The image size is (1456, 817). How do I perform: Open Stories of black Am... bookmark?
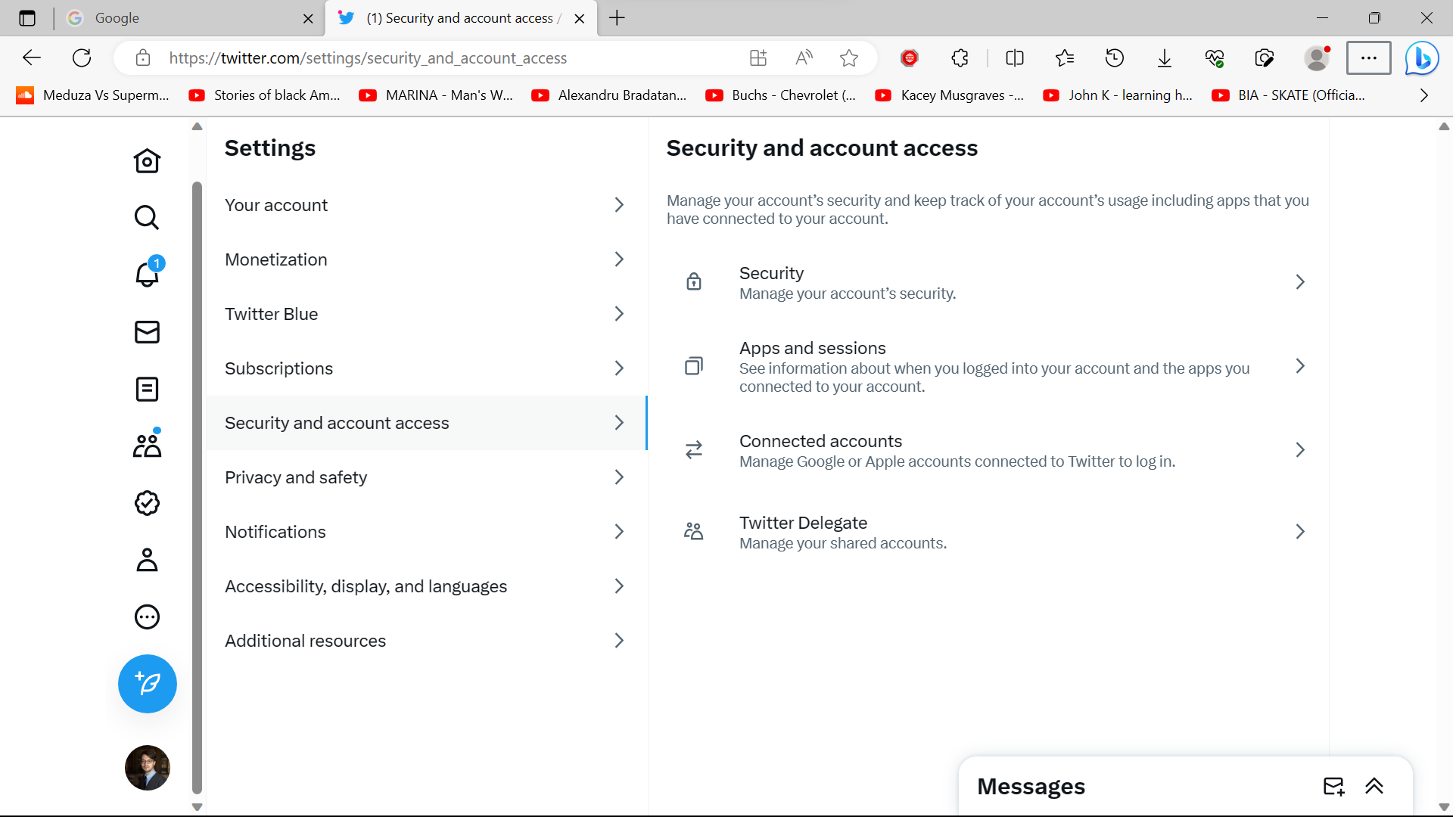point(266,95)
